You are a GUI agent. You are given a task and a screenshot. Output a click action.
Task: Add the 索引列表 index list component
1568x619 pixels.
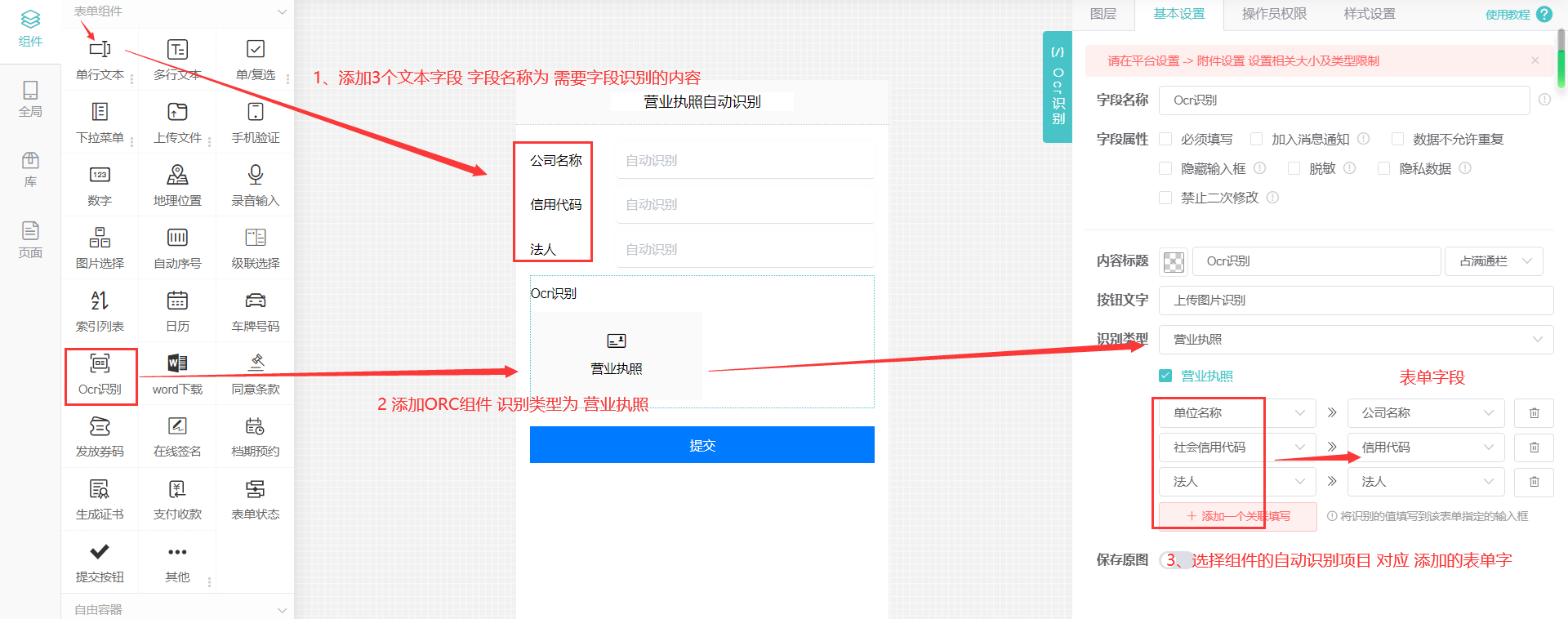[x=100, y=311]
